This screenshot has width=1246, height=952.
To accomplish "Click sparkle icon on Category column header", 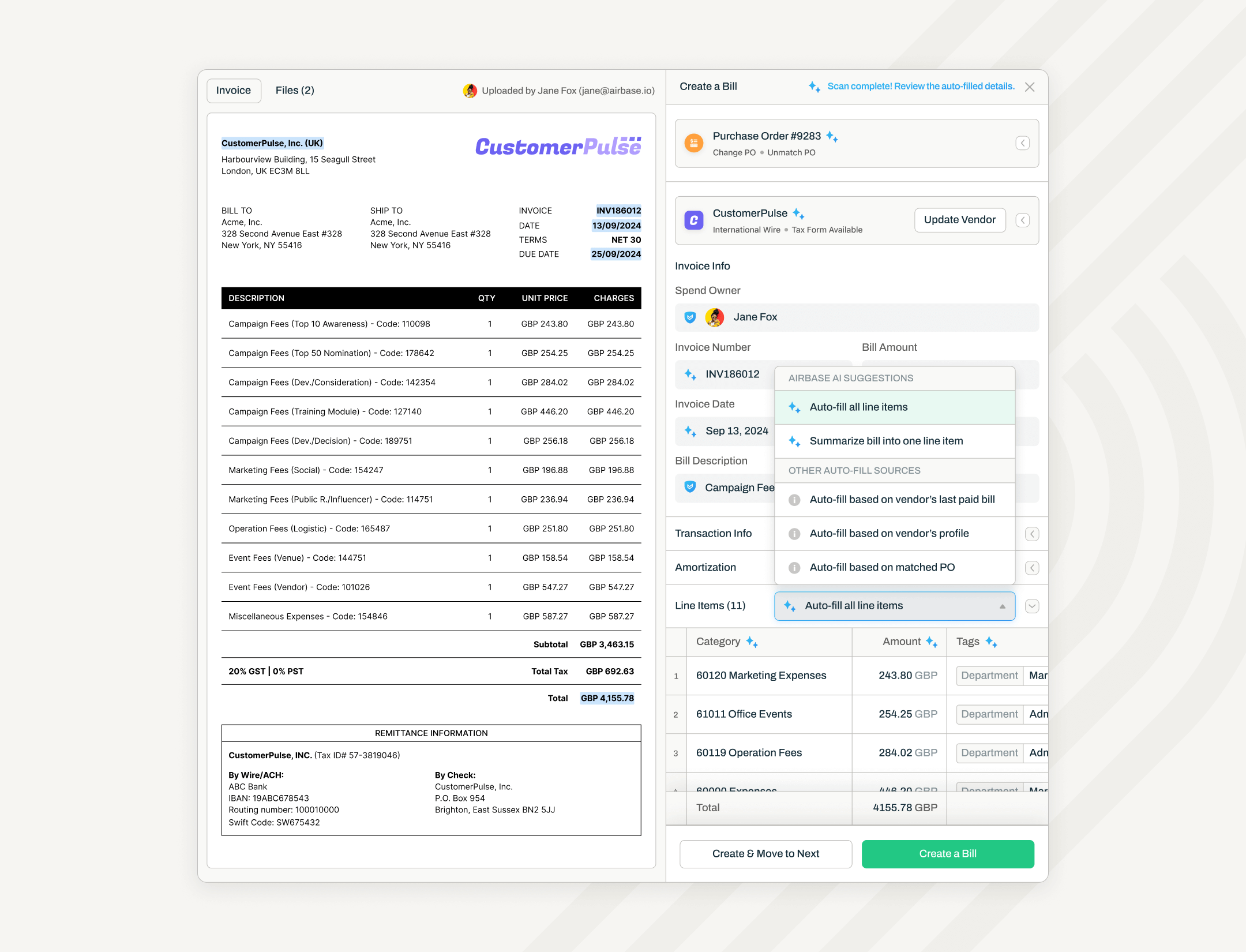I will 752,642.
